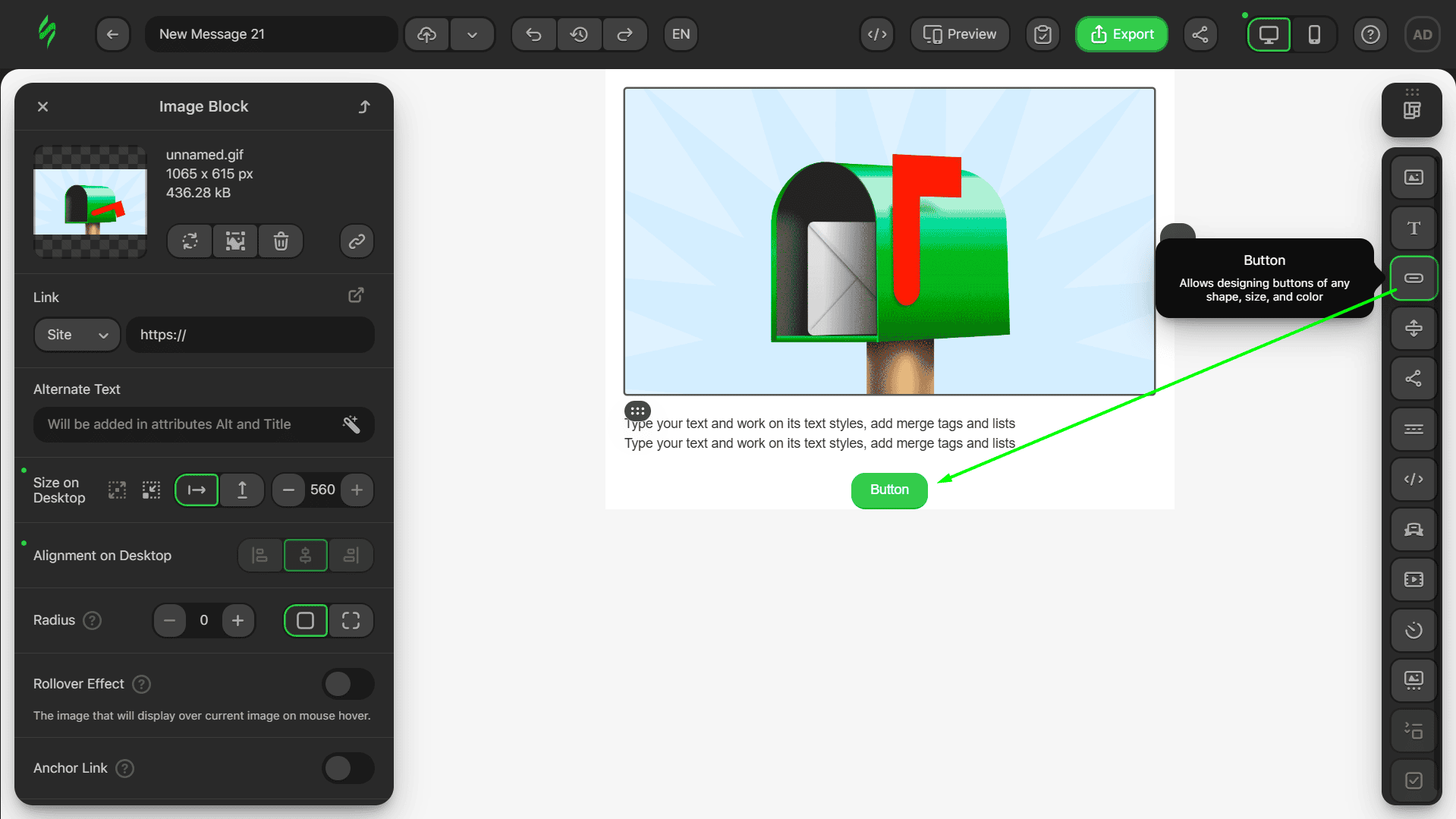This screenshot has width=1456, height=819.
Task: Select center alignment on desktop
Action: [305, 555]
